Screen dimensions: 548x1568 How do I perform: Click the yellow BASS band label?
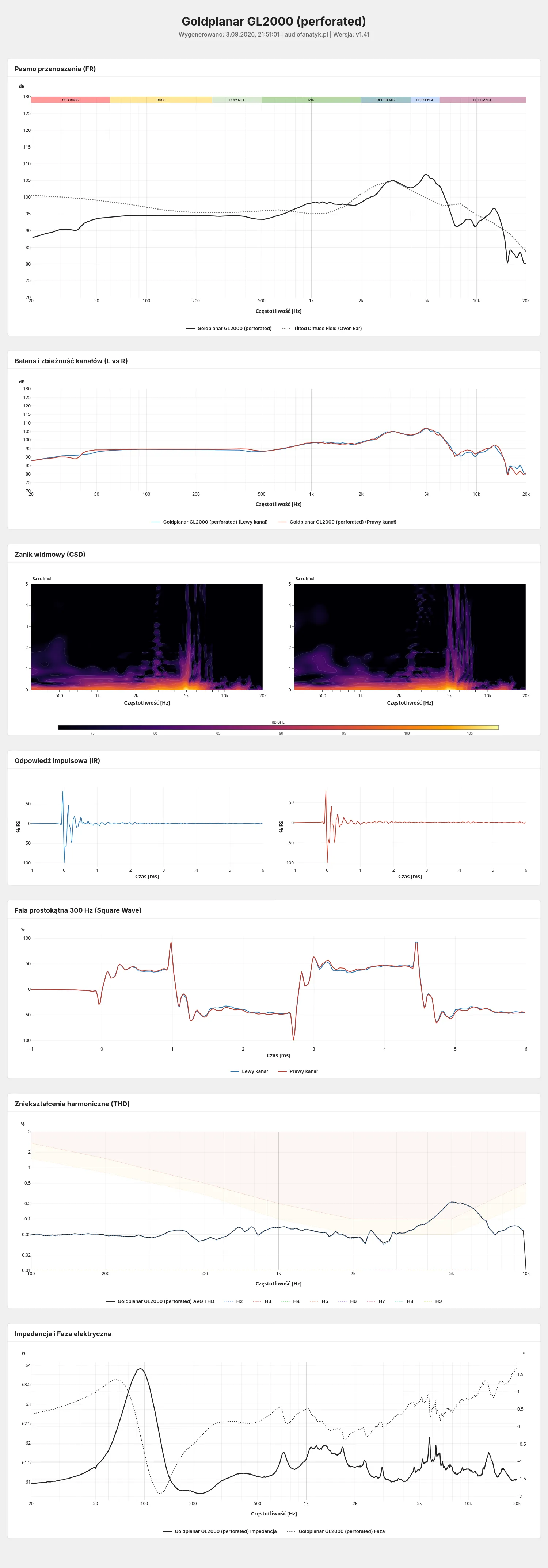(x=161, y=100)
